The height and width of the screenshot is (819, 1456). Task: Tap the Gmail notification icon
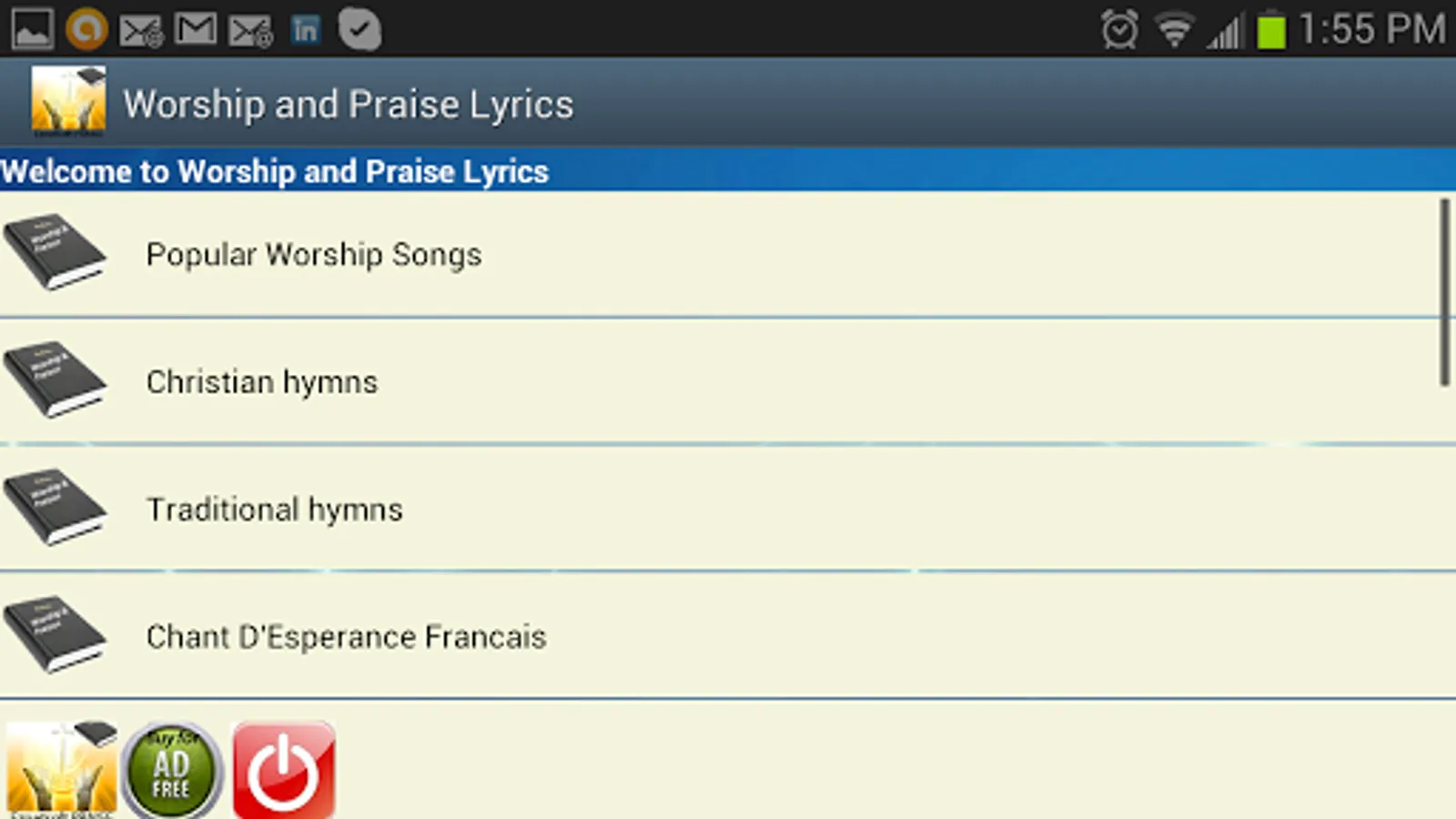click(196, 30)
